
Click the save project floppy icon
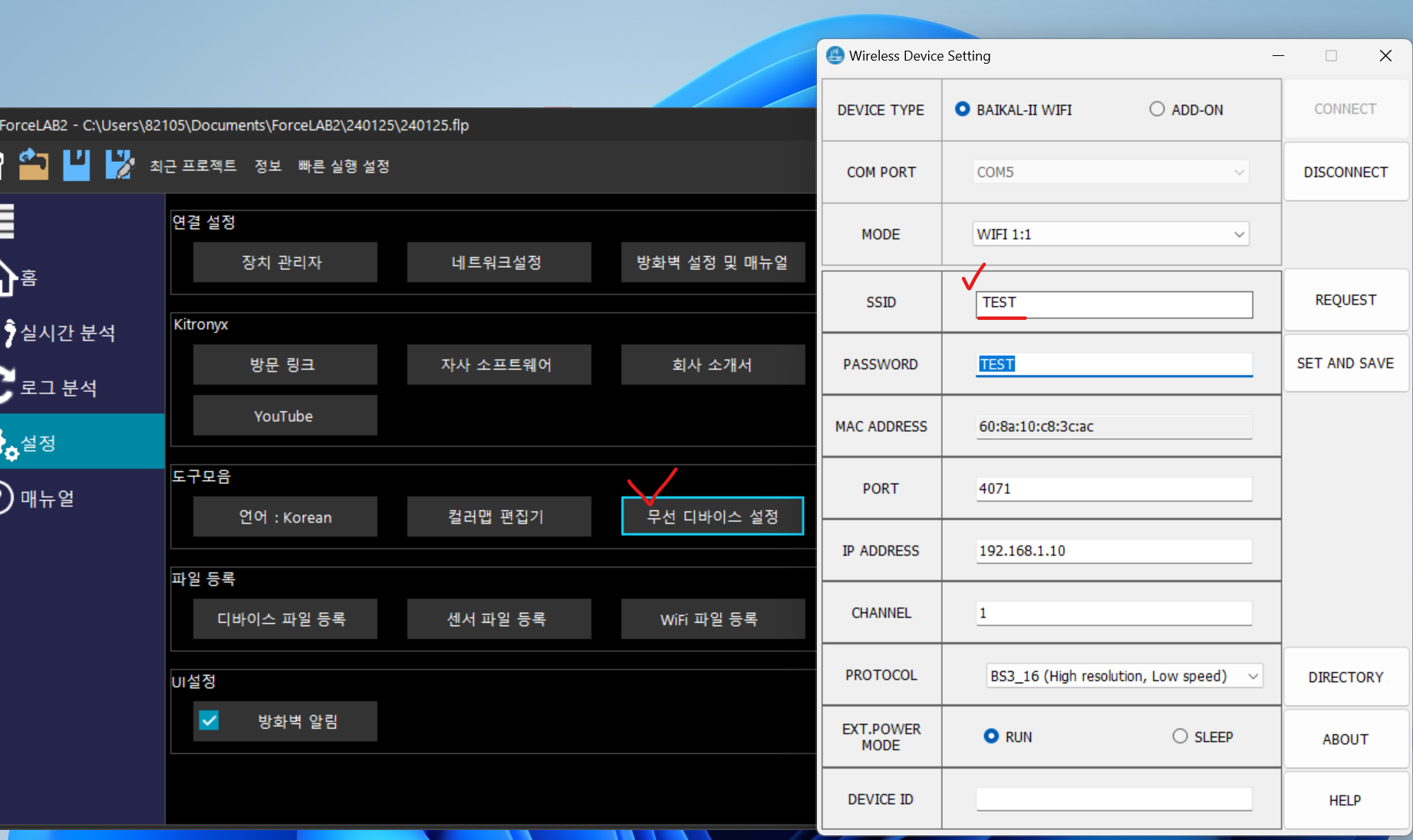coord(76,165)
